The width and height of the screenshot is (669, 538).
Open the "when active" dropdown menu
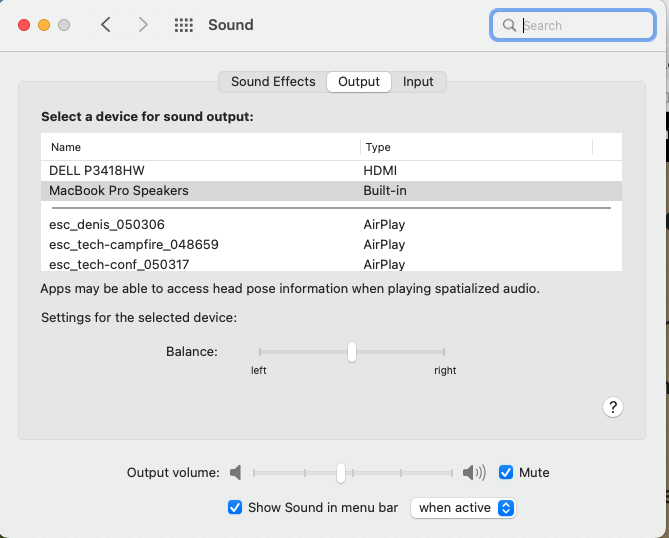(x=464, y=507)
